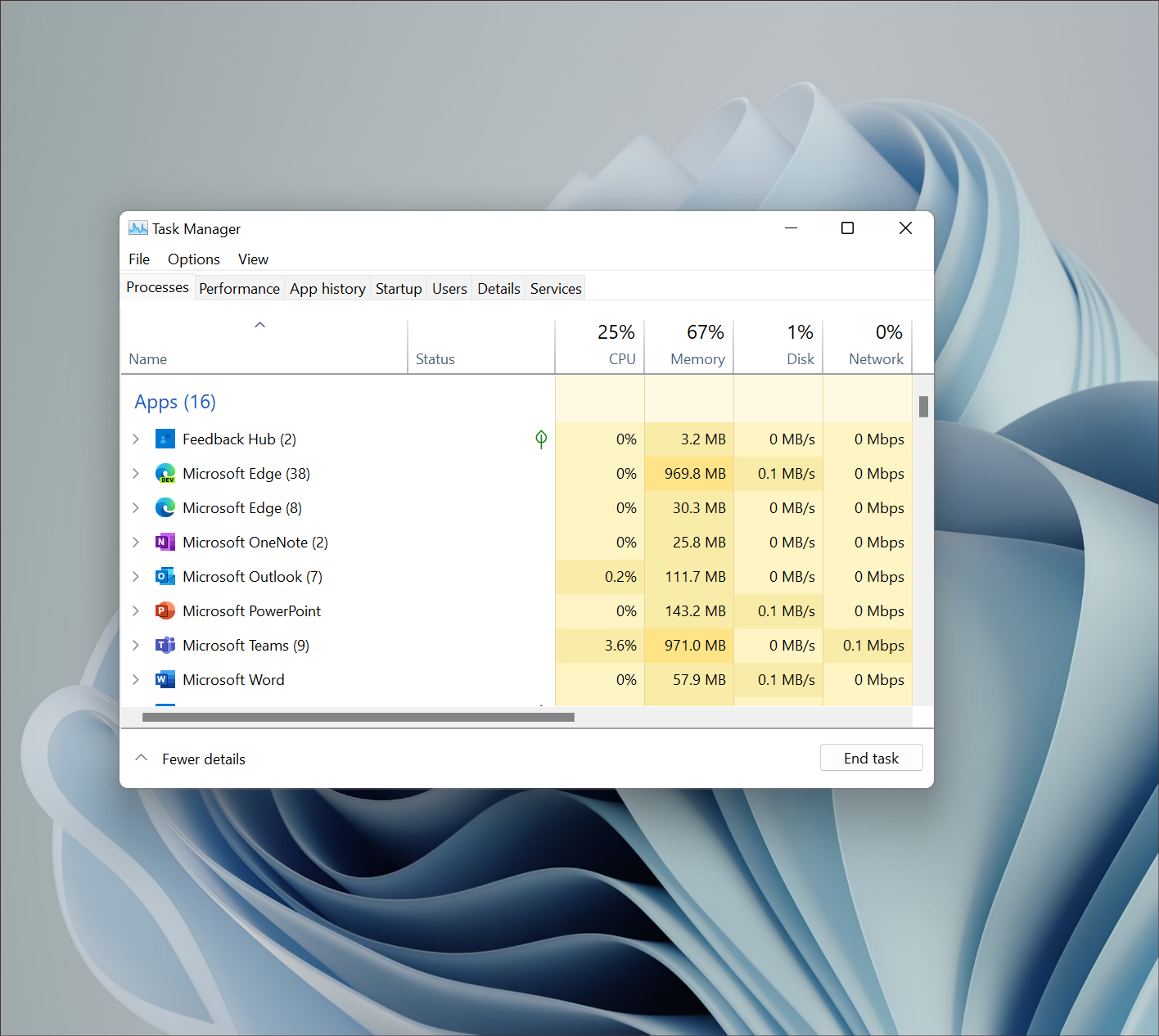Image resolution: width=1159 pixels, height=1036 pixels.
Task: Switch to the Users tab
Action: (449, 289)
